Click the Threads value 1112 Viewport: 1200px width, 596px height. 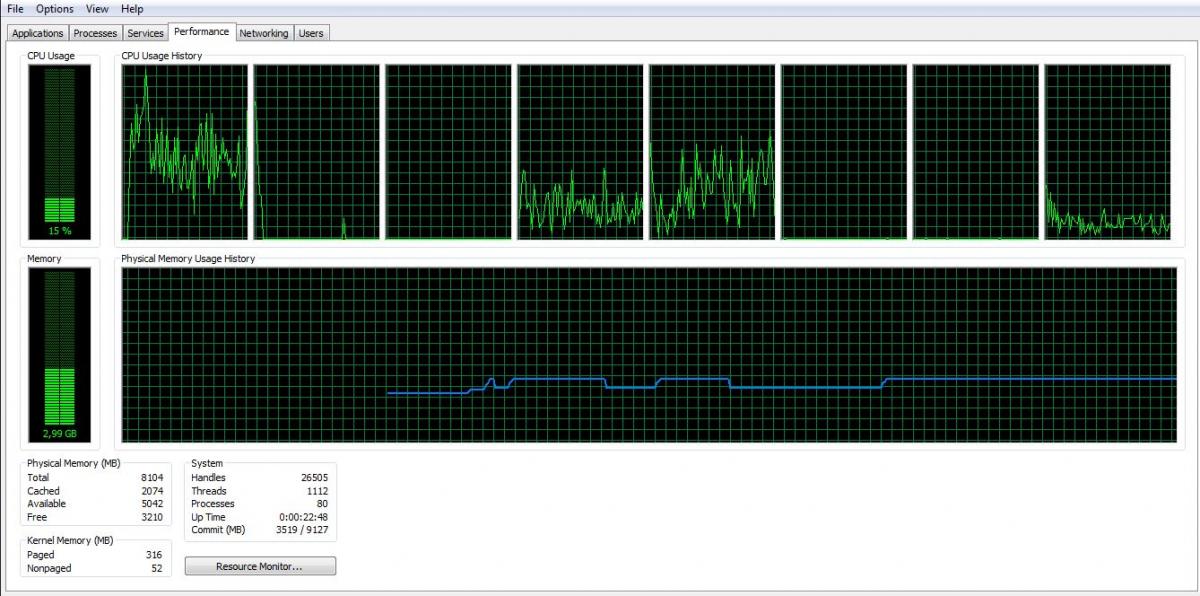click(317, 491)
